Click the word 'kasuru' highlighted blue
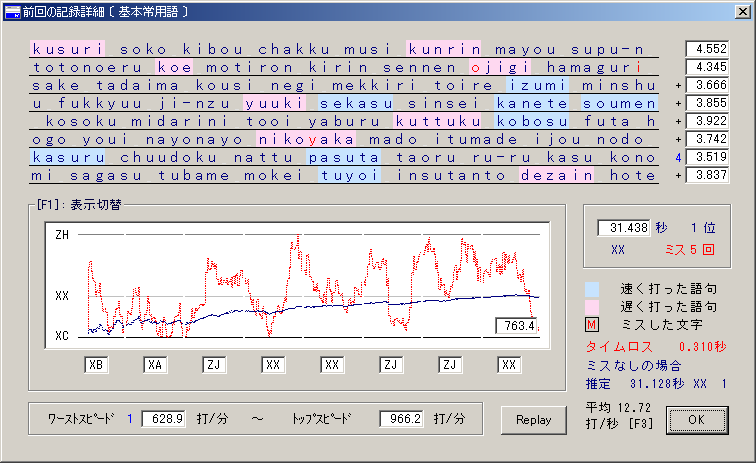Screen dimensions: 756x463 coord(68,157)
